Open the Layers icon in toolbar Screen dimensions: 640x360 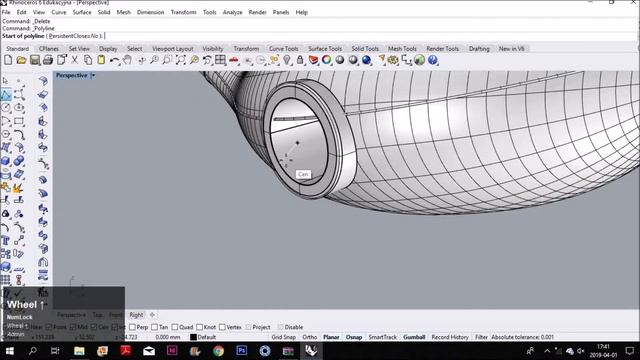(313, 60)
